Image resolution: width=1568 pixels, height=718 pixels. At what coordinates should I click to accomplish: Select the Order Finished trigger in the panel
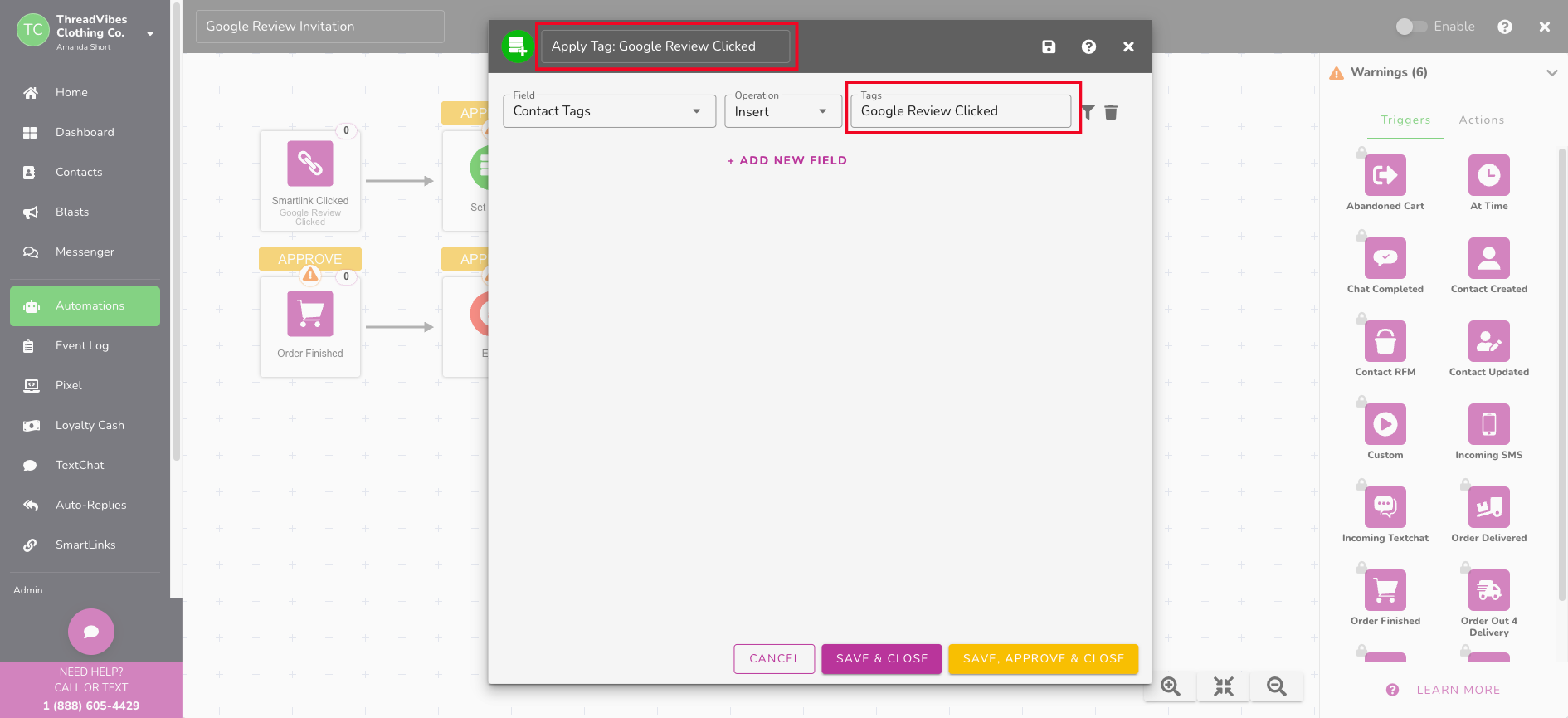[1385, 590]
